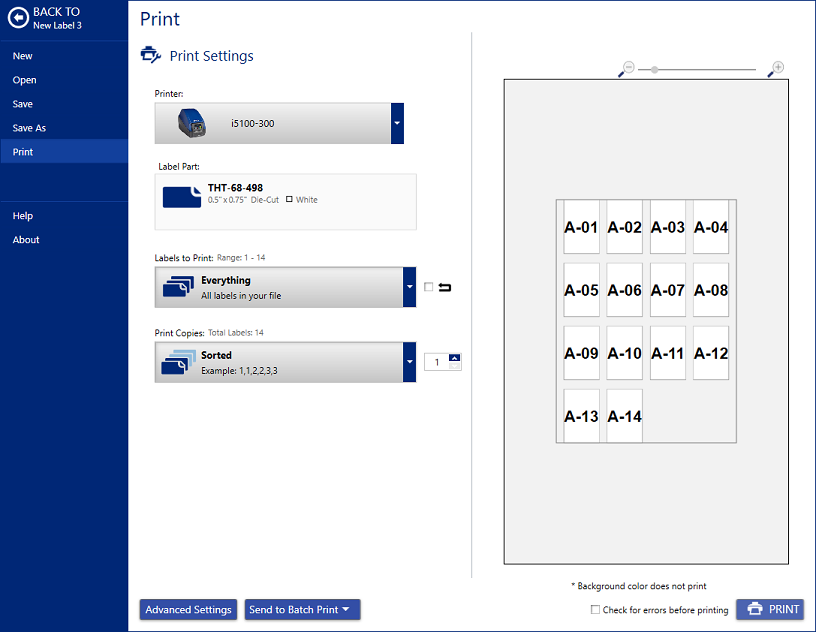
Task: Click the zoom in magnifier icon
Action: [x=776, y=69]
